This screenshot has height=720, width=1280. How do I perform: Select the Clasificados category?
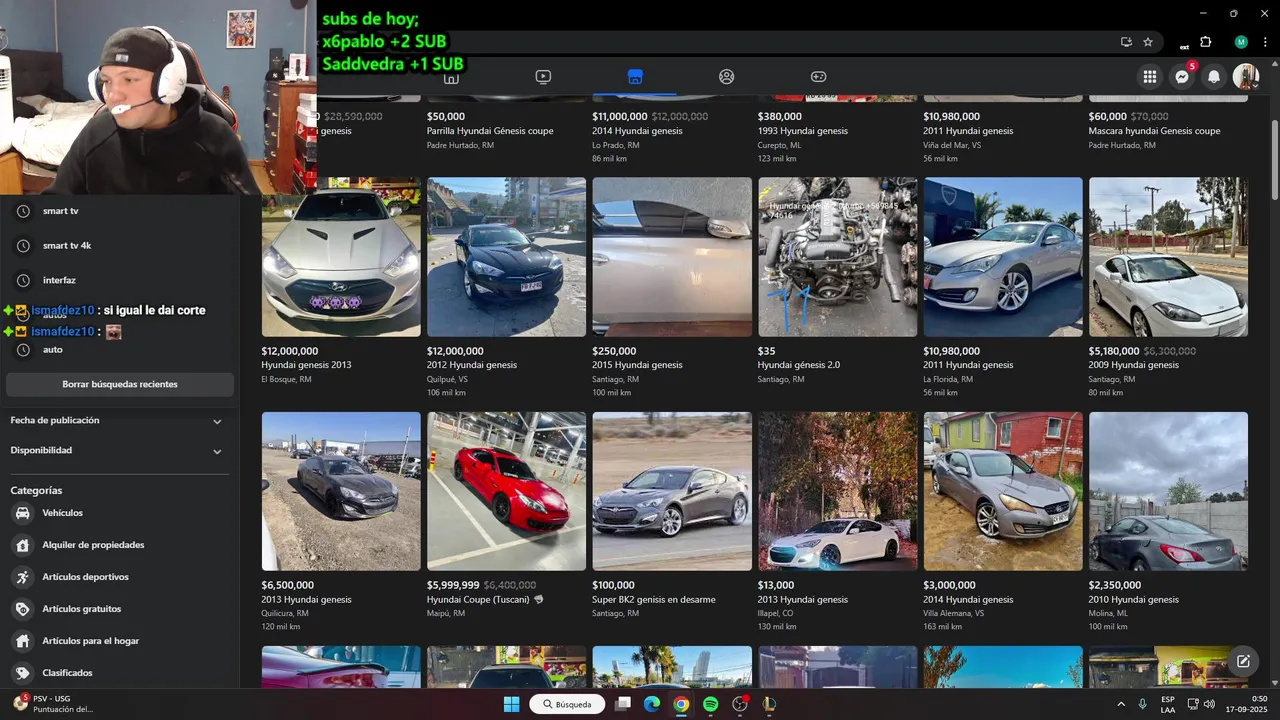tap(120, 673)
